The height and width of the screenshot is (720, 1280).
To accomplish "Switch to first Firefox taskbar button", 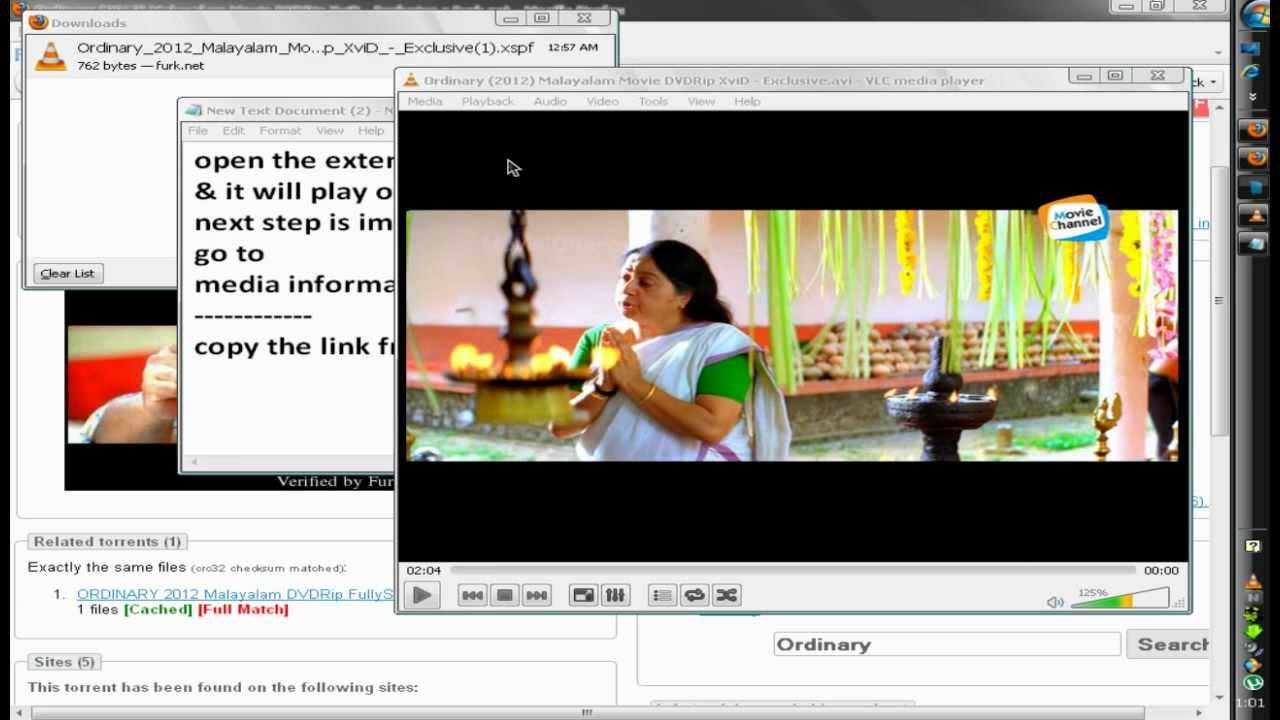I will (x=1254, y=130).
